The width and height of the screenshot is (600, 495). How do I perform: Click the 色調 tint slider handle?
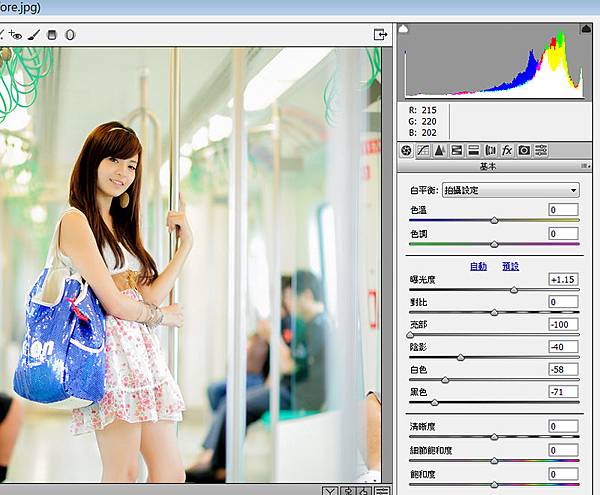point(494,244)
